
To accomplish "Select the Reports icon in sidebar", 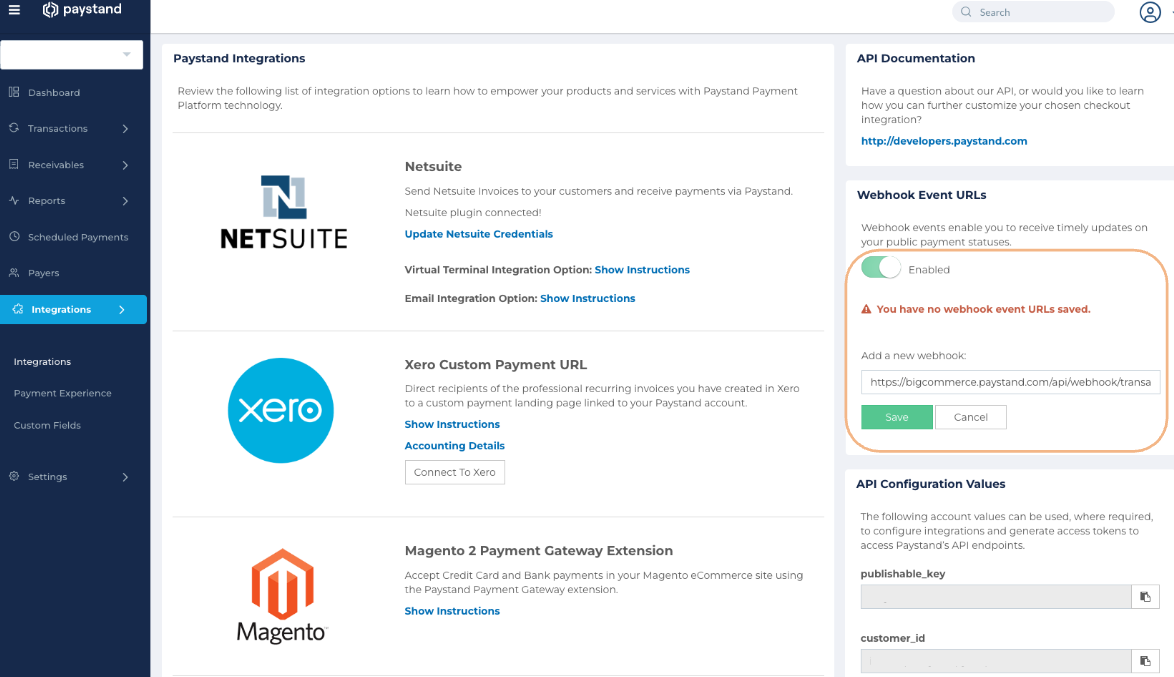I will 13,200.
